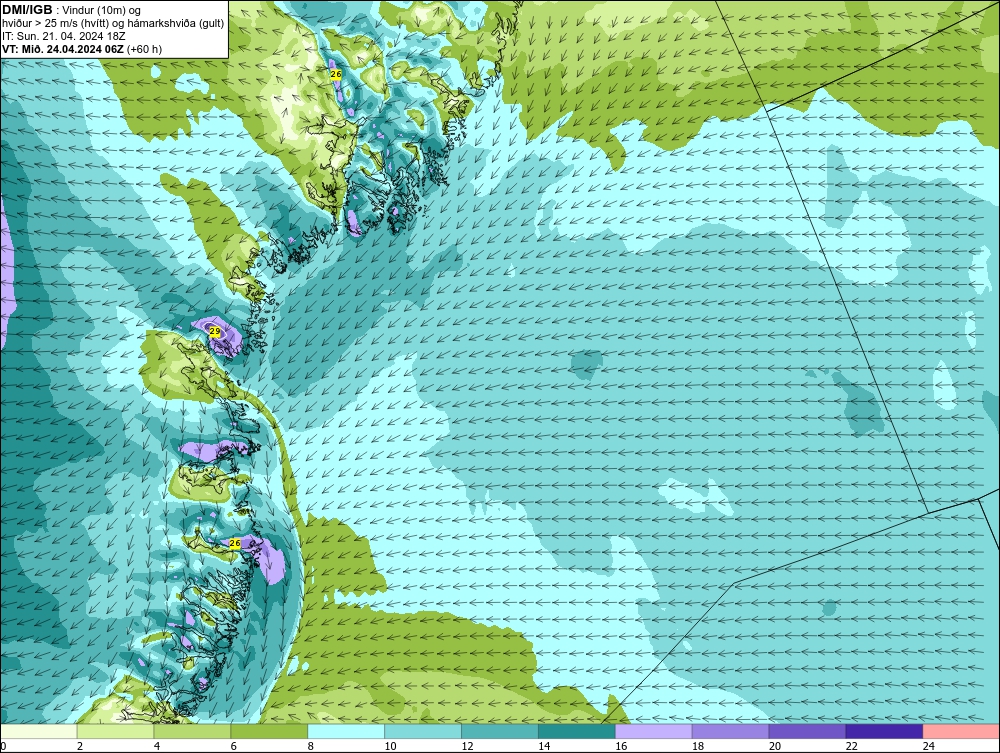This screenshot has width=1000, height=753.
Task: Pick the 4–6 m/s green legend swatch
Action: coord(193,731)
